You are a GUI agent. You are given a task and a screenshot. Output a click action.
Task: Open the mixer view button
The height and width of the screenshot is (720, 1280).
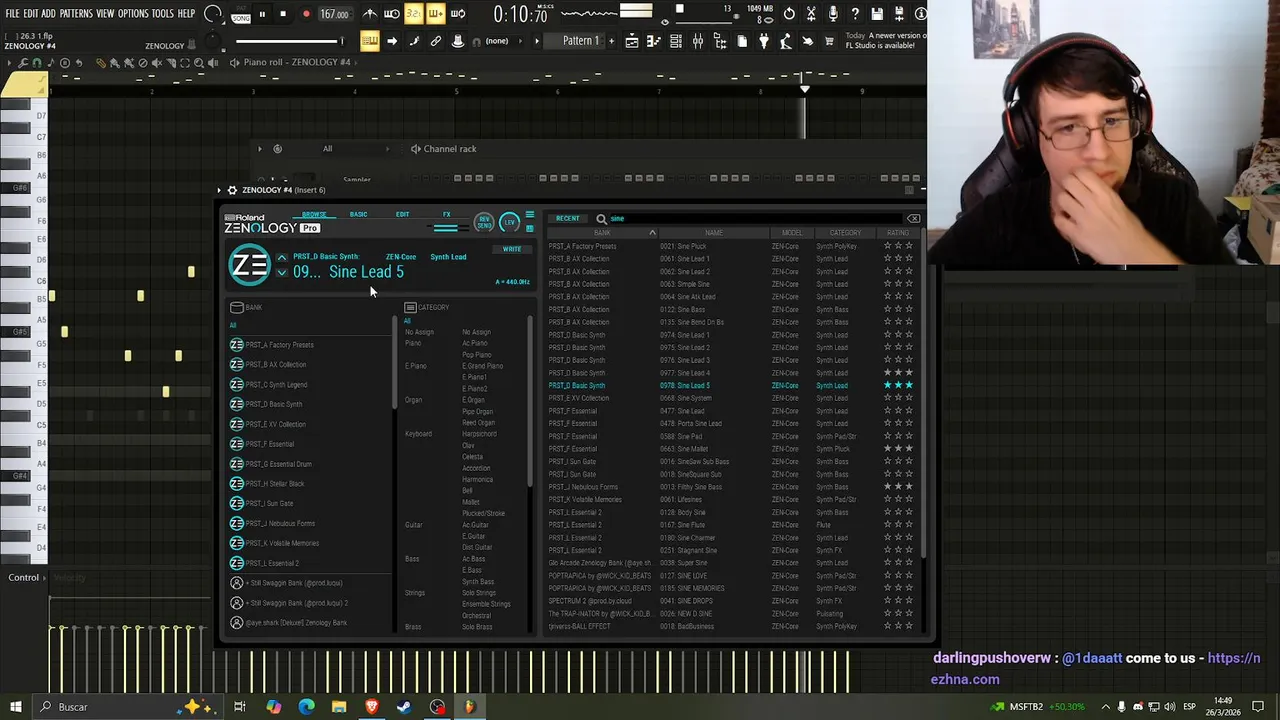(698, 41)
